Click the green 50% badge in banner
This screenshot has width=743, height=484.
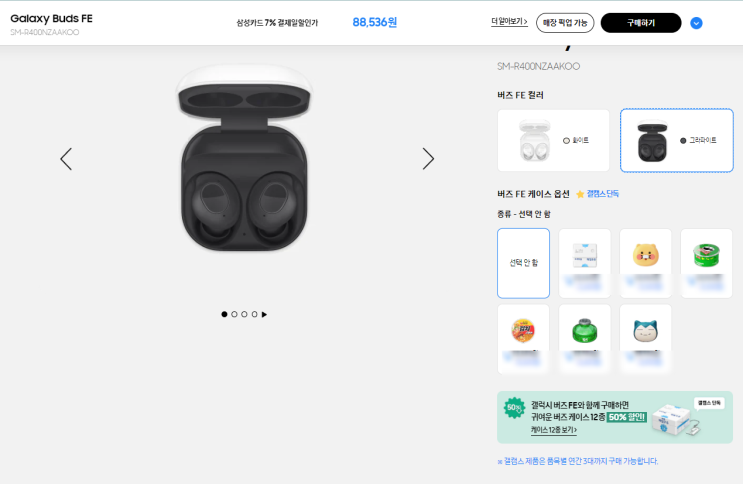point(514,408)
